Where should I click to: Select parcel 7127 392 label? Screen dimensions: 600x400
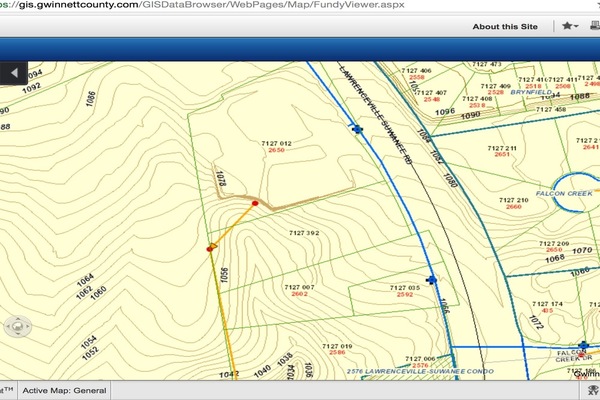[303, 233]
